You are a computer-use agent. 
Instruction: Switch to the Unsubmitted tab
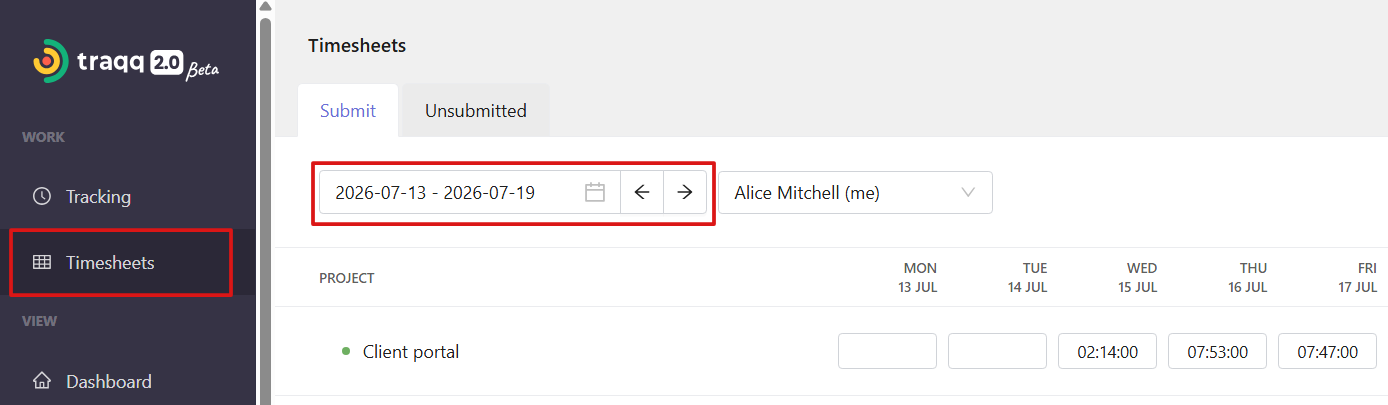tap(475, 110)
